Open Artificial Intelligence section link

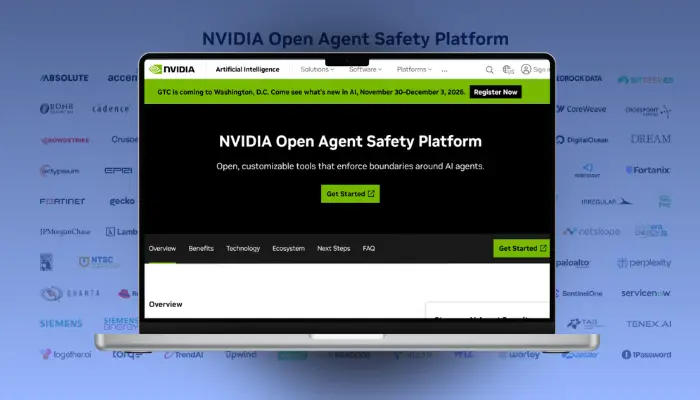coord(247,69)
